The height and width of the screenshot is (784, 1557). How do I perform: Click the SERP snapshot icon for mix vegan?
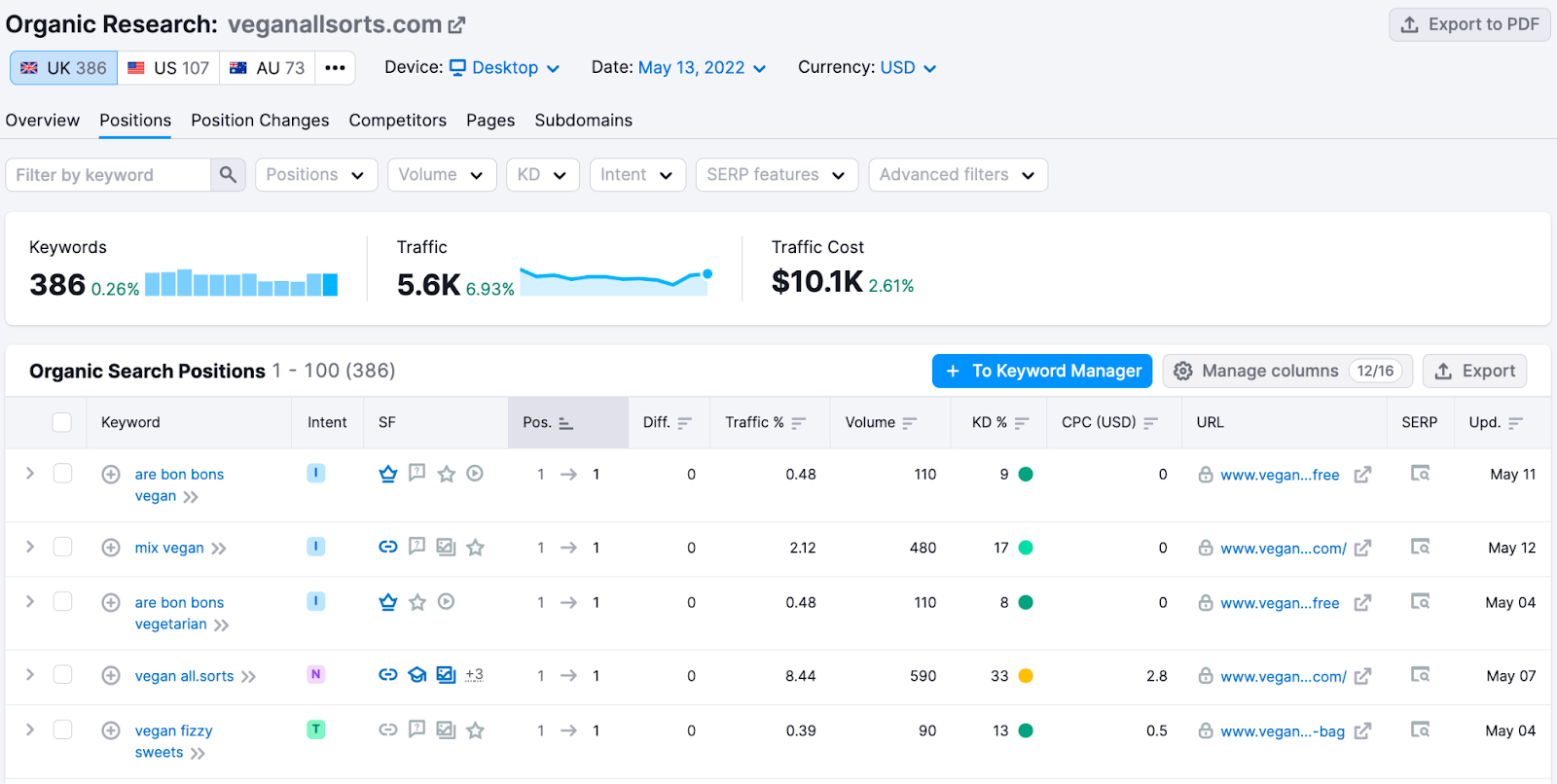pos(1420,548)
